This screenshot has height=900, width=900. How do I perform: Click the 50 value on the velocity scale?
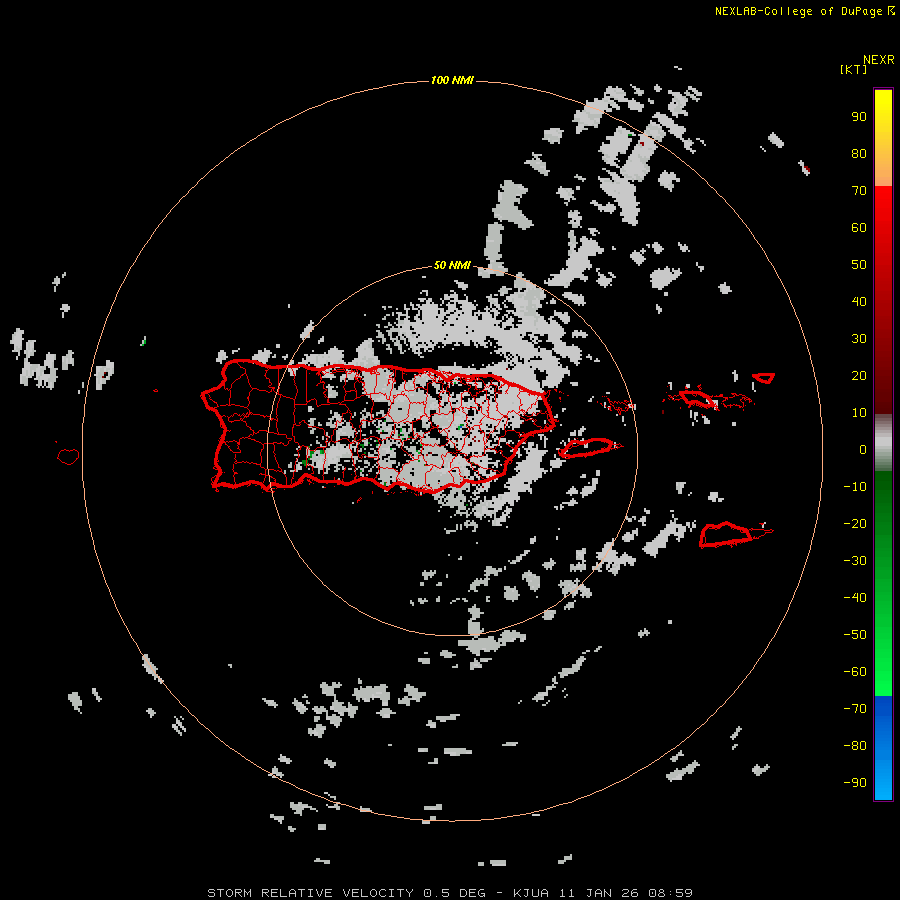tap(859, 265)
